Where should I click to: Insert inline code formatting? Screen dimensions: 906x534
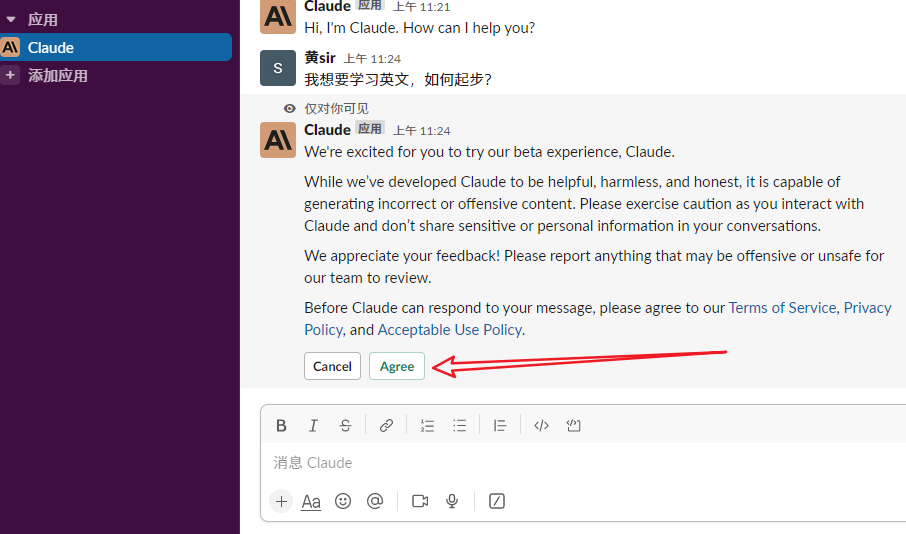coord(541,426)
